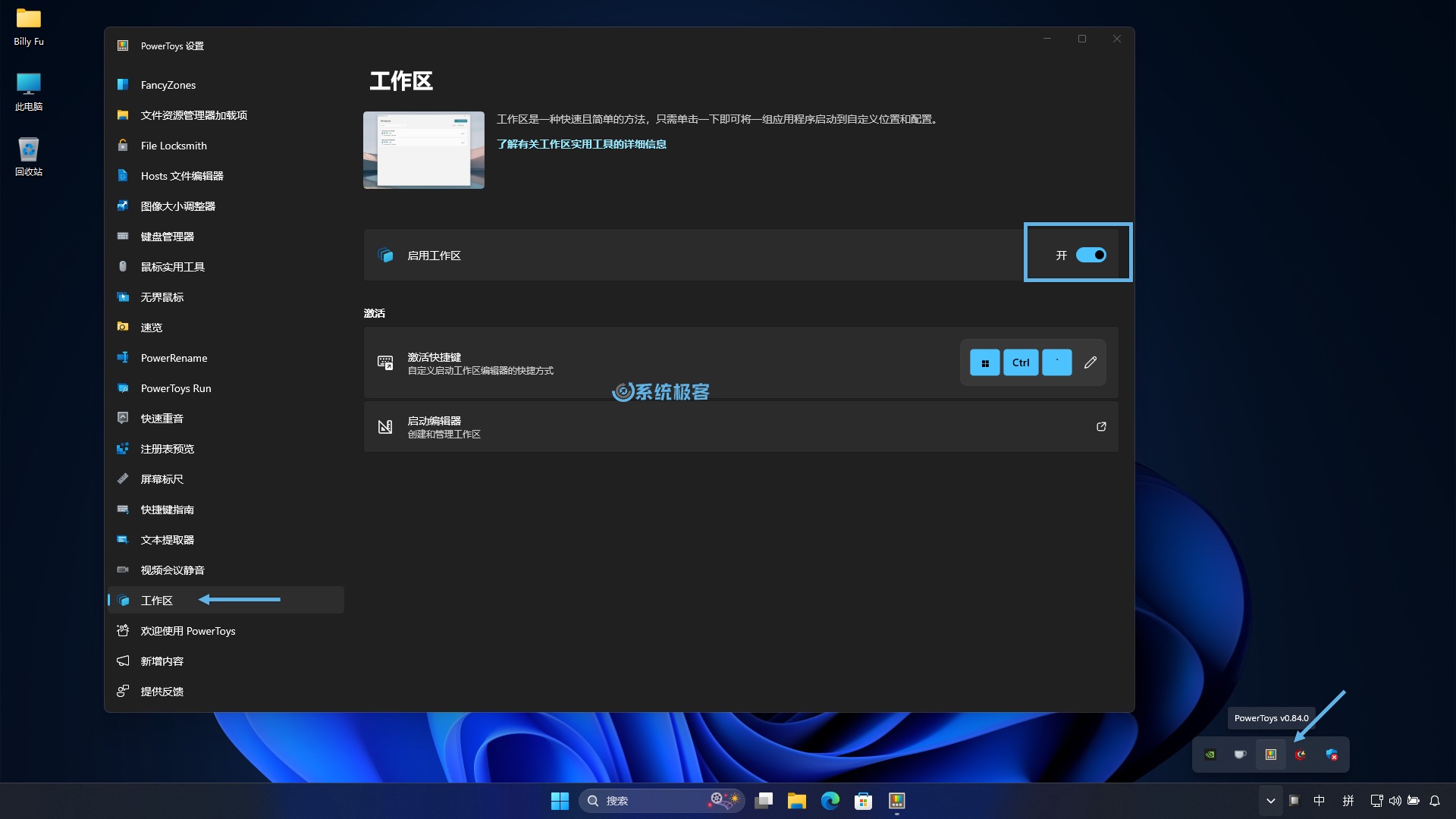Image resolution: width=1456 pixels, height=819 pixels.
Task: Expand 激活 section expander
Action: pyautogui.click(x=374, y=313)
